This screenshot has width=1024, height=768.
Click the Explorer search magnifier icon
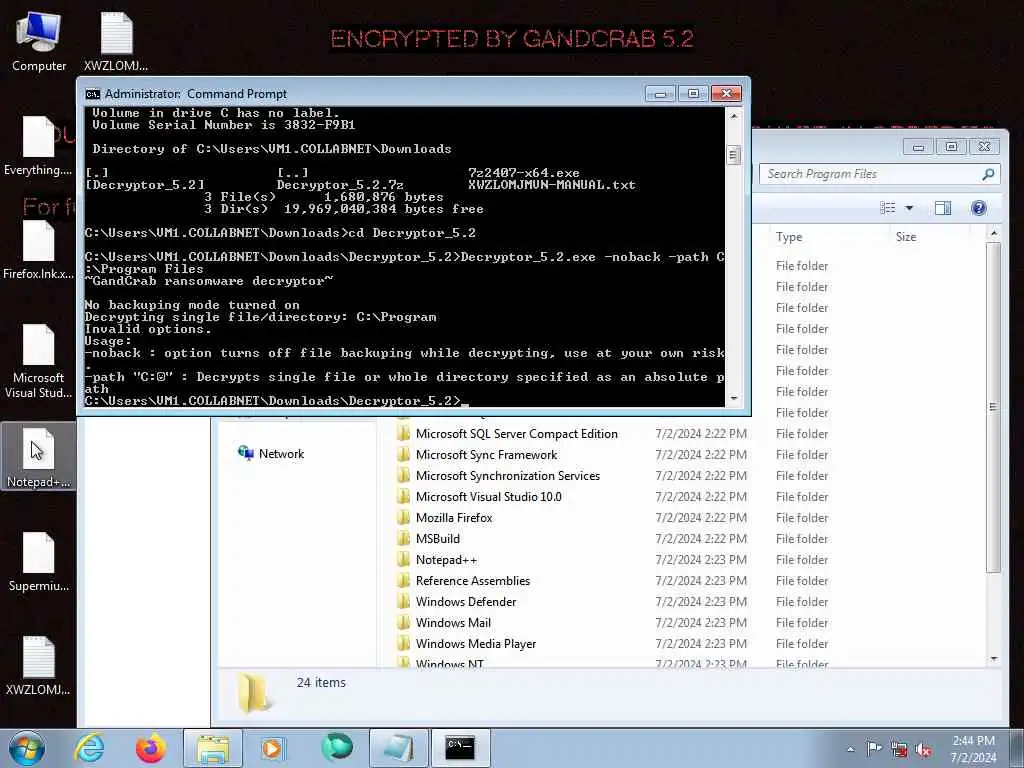(x=988, y=174)
